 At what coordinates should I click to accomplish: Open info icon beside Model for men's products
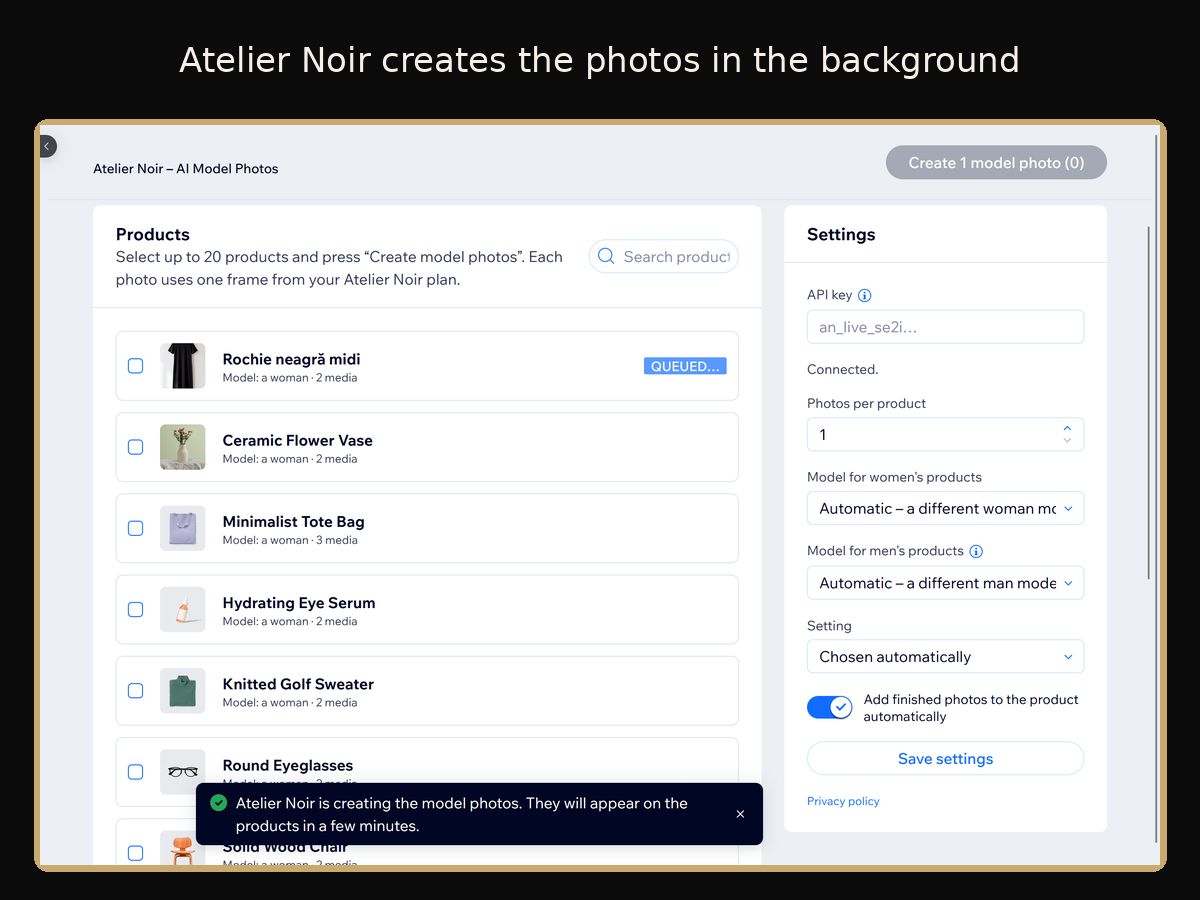977,551
